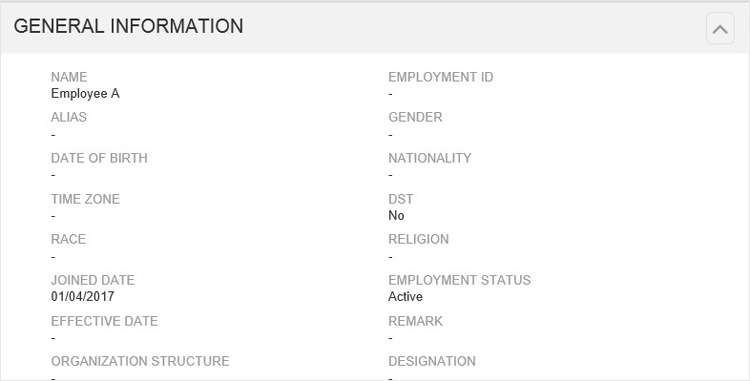This screenshot has height=381, width=750.
Task: Click the NATIONALITY field label
Action: [430, 158]
